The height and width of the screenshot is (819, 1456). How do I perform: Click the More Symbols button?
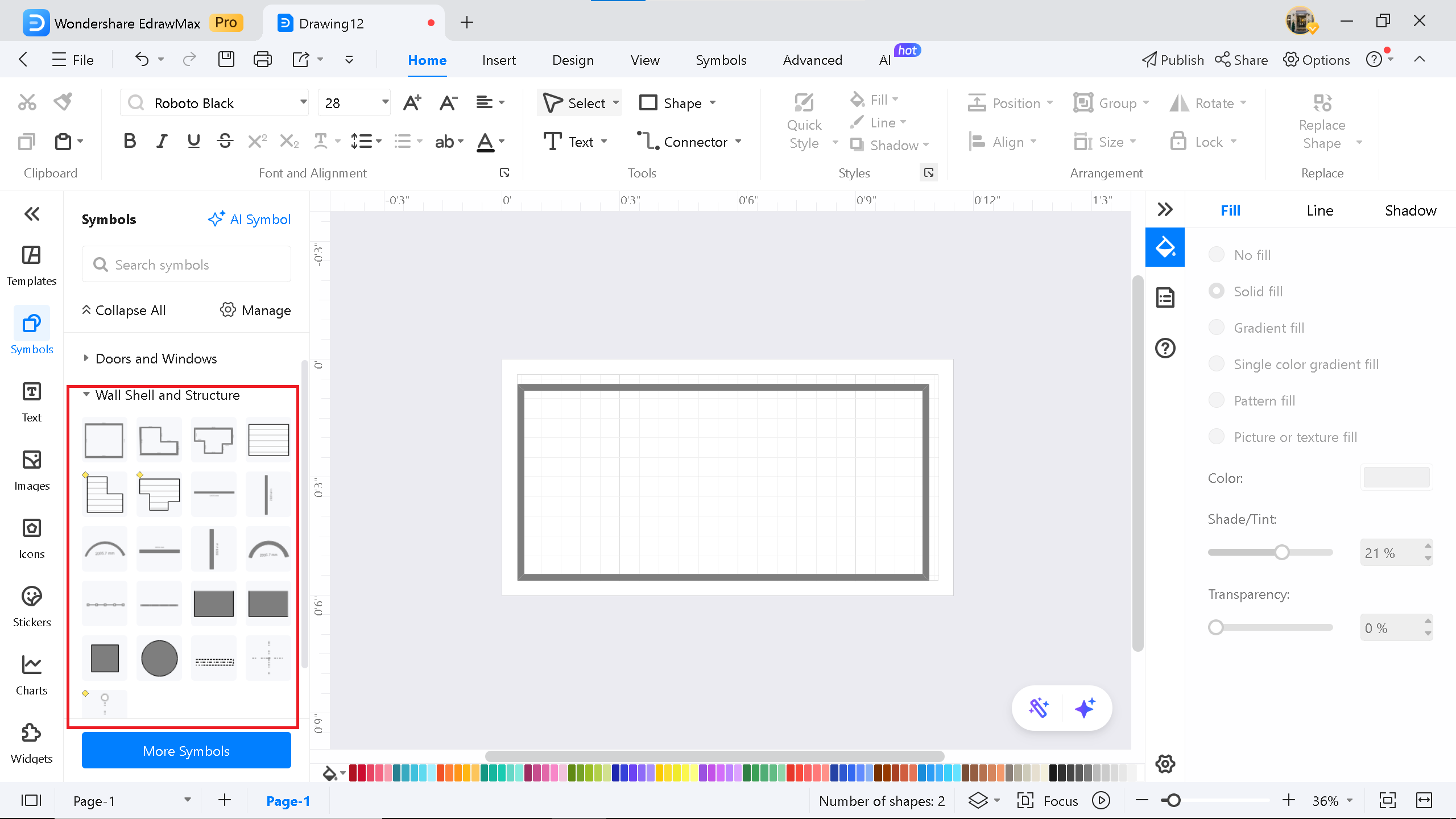point(187,751)
